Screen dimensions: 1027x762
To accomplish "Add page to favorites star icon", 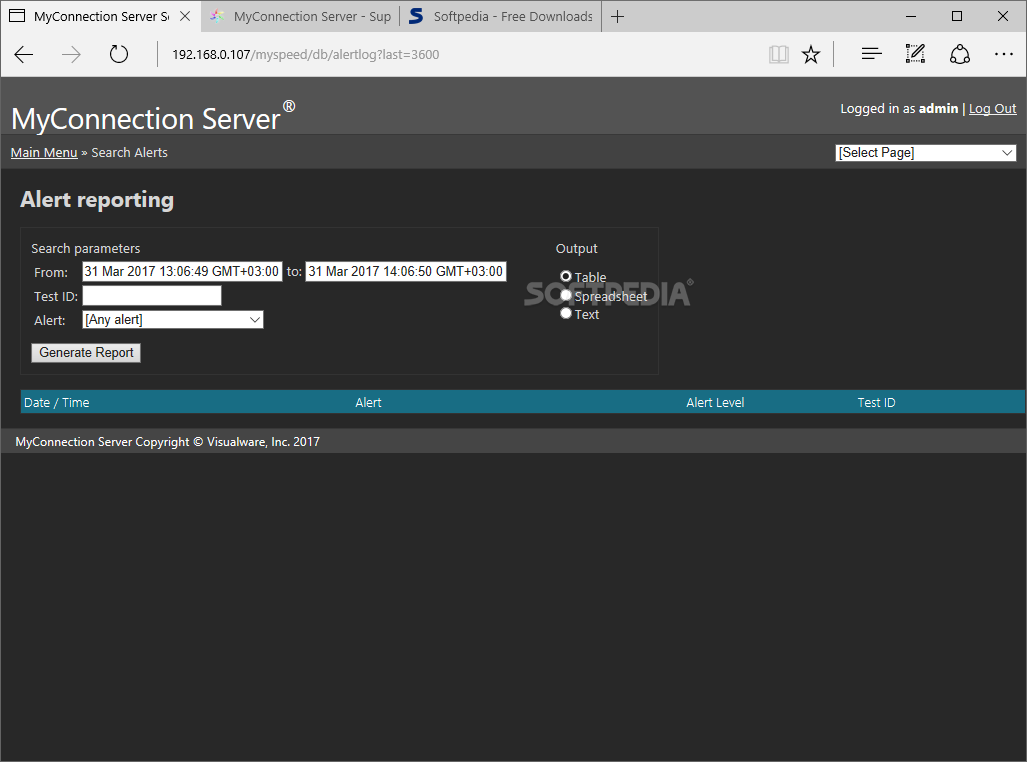I will [811, 54].
